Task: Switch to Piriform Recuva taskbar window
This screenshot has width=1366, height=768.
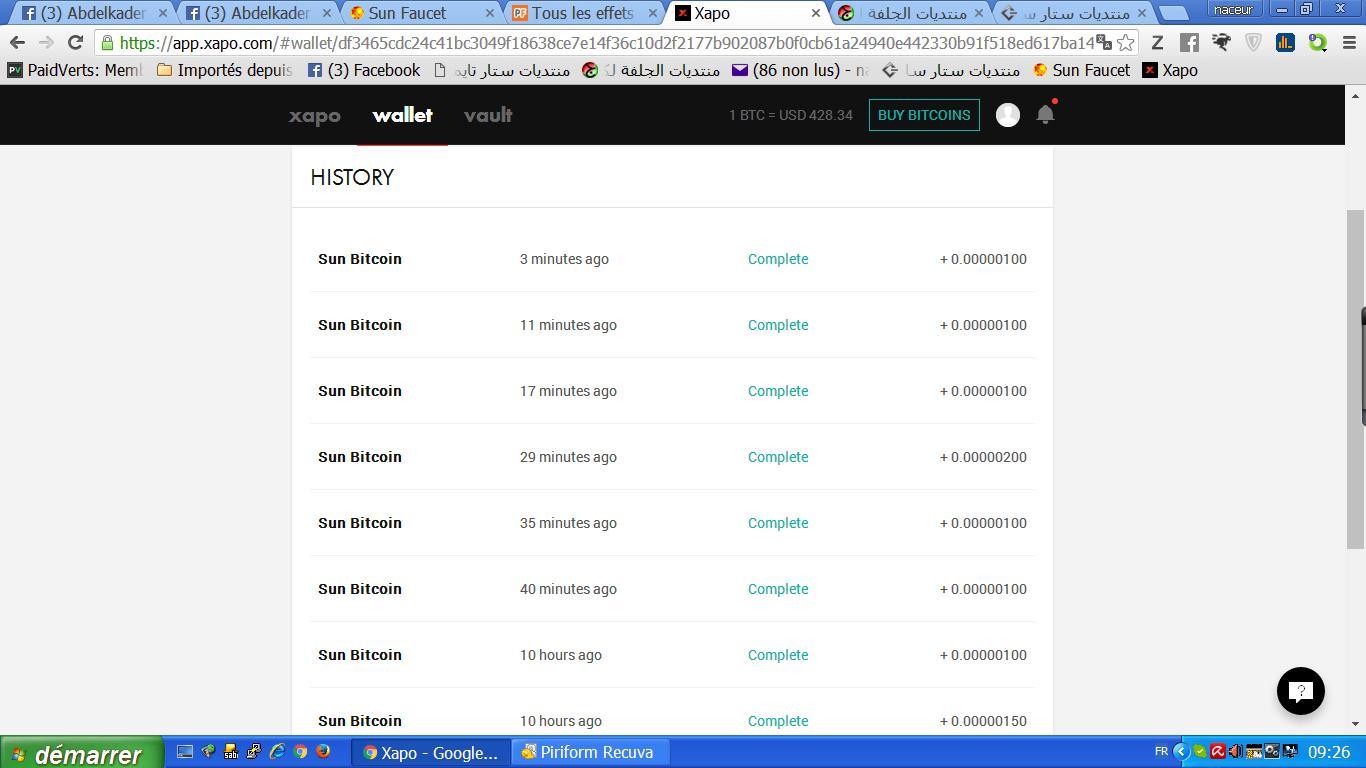Action: pyautogui.click(x=590, y=752)
